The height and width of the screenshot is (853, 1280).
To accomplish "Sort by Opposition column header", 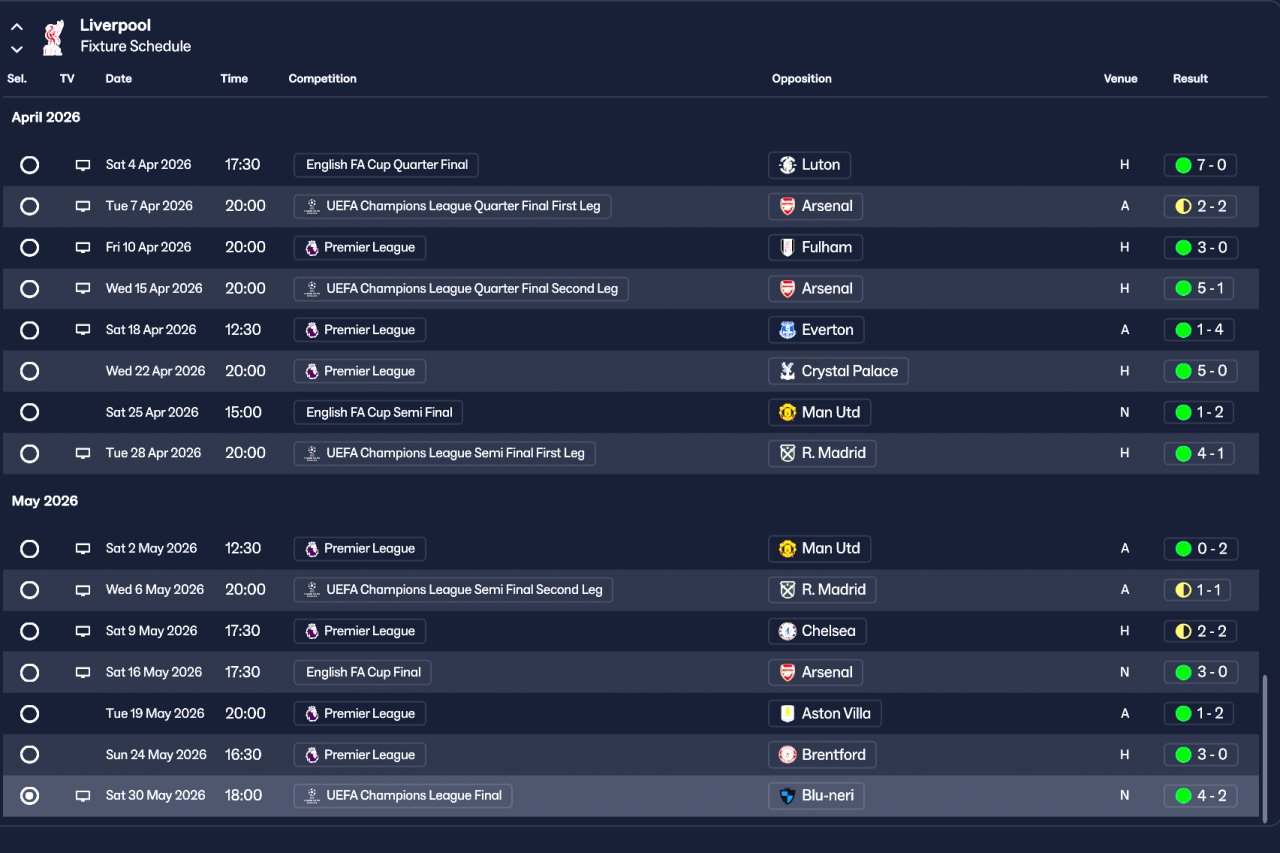I will click(x=801, y=79).
